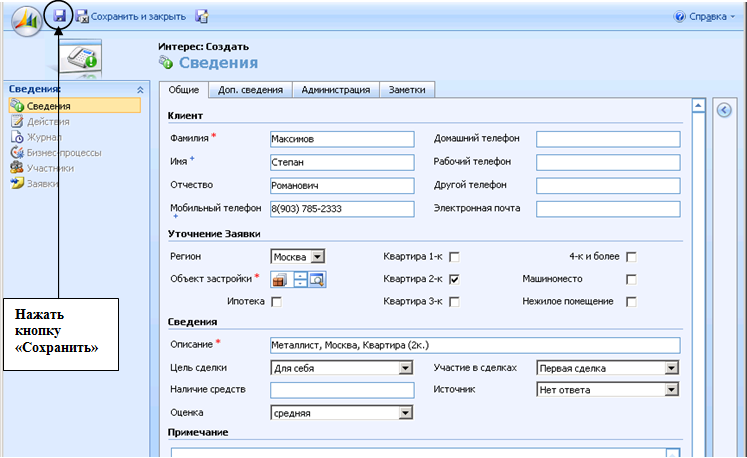Expand the right side pane arrow
The width and height of the screenshot is (747, 458).
pos(724,111)
